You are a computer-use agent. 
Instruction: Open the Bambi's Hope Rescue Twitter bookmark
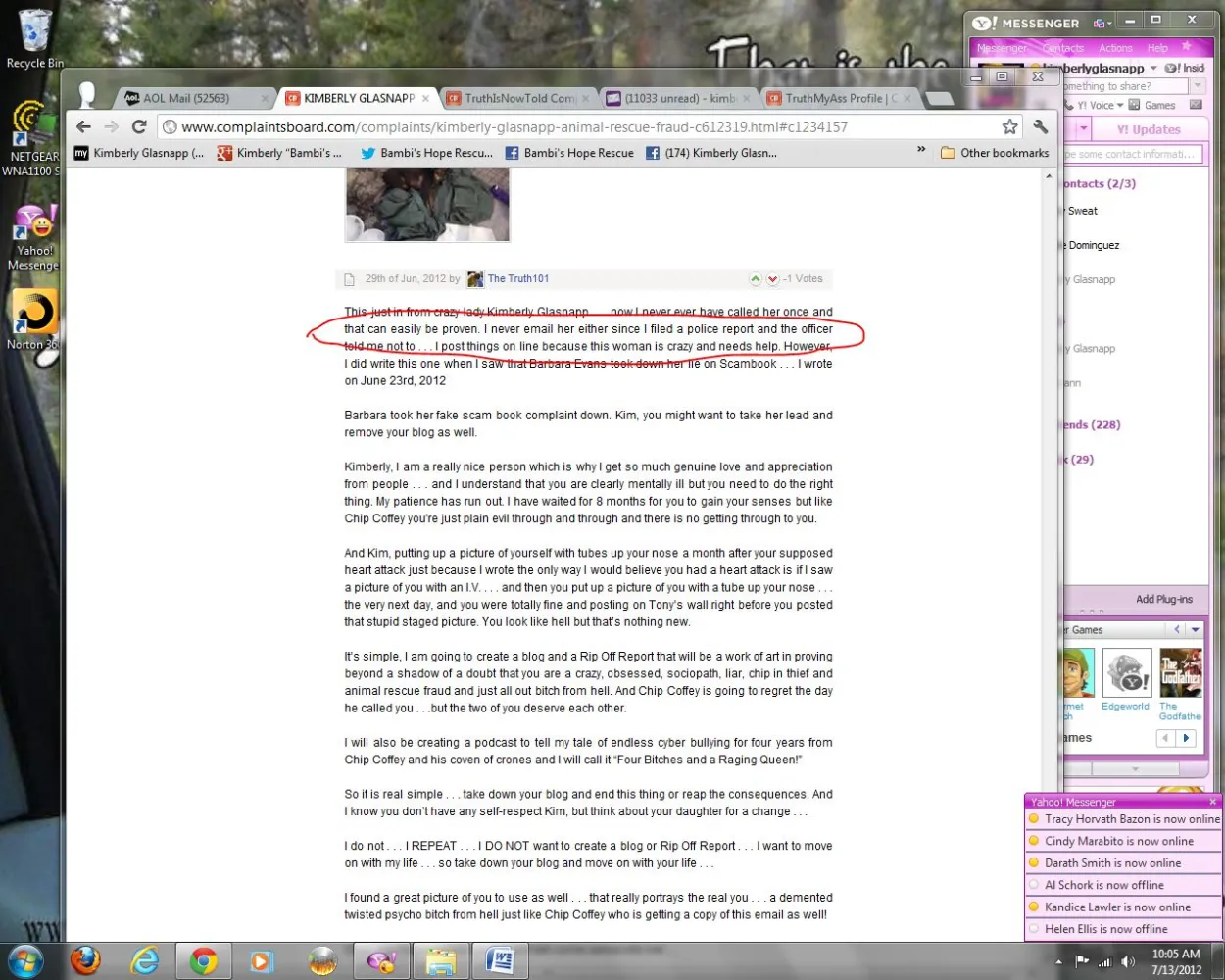coord(427,153)
